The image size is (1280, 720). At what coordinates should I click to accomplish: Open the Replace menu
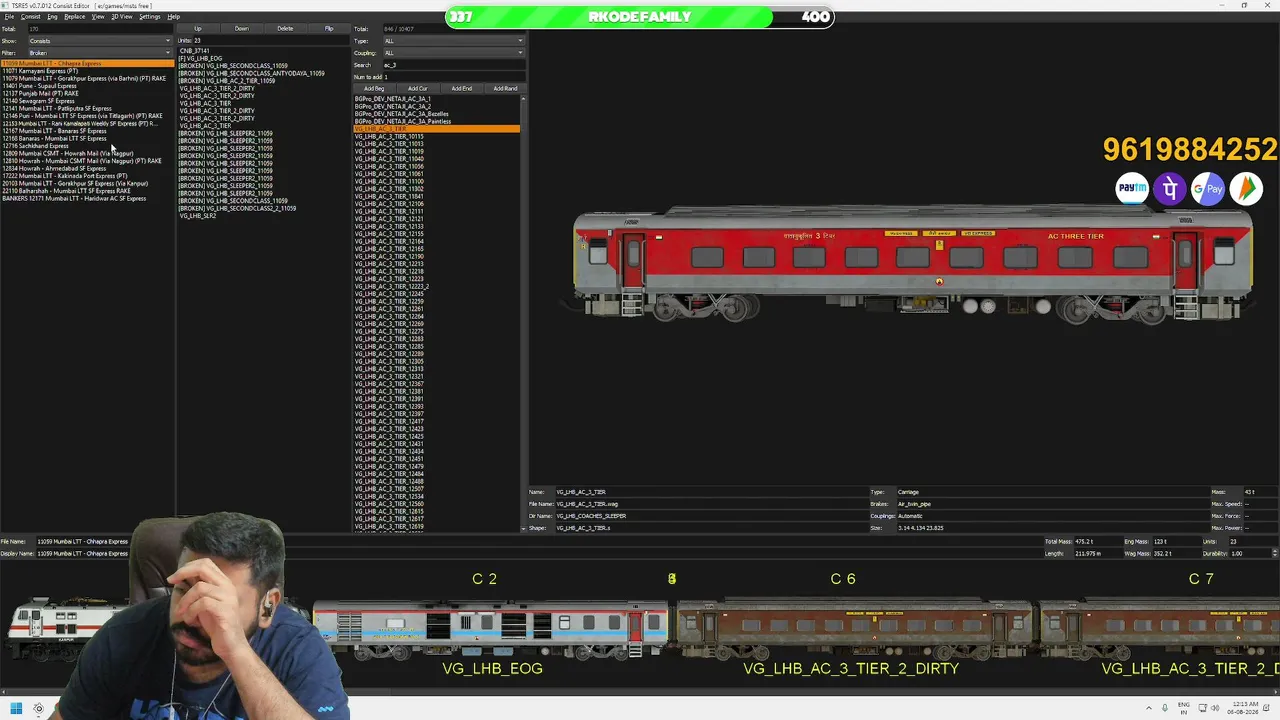pyautogui.click(x=75, y=17)
